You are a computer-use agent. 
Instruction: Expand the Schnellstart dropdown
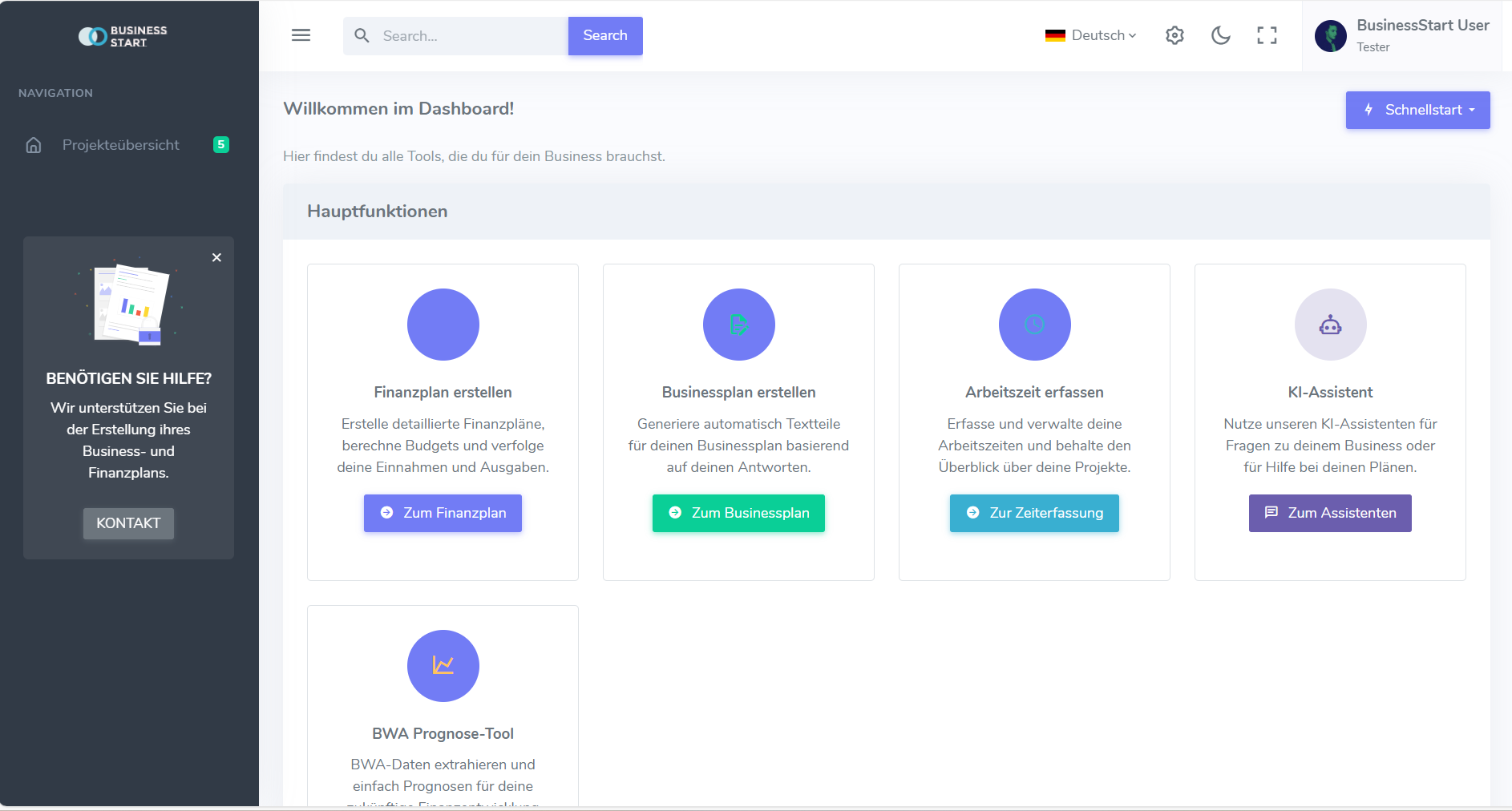coord(1417,110)
